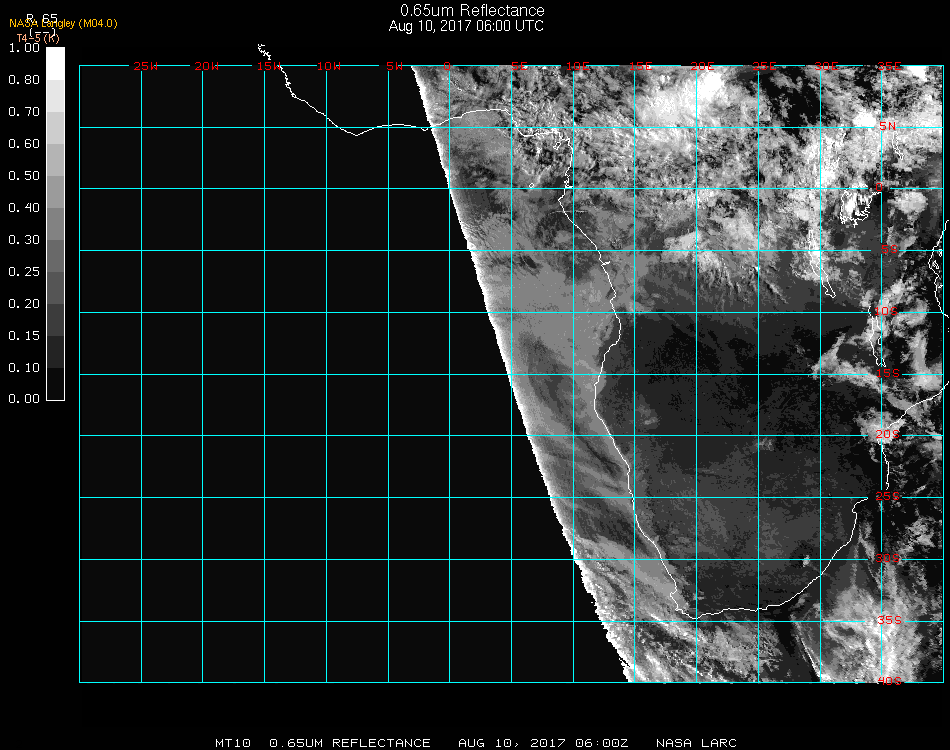Click the 0.10 colorbar label
This screenshot has width=950, height=750.
pyautogui.click(x=24, y=368)
